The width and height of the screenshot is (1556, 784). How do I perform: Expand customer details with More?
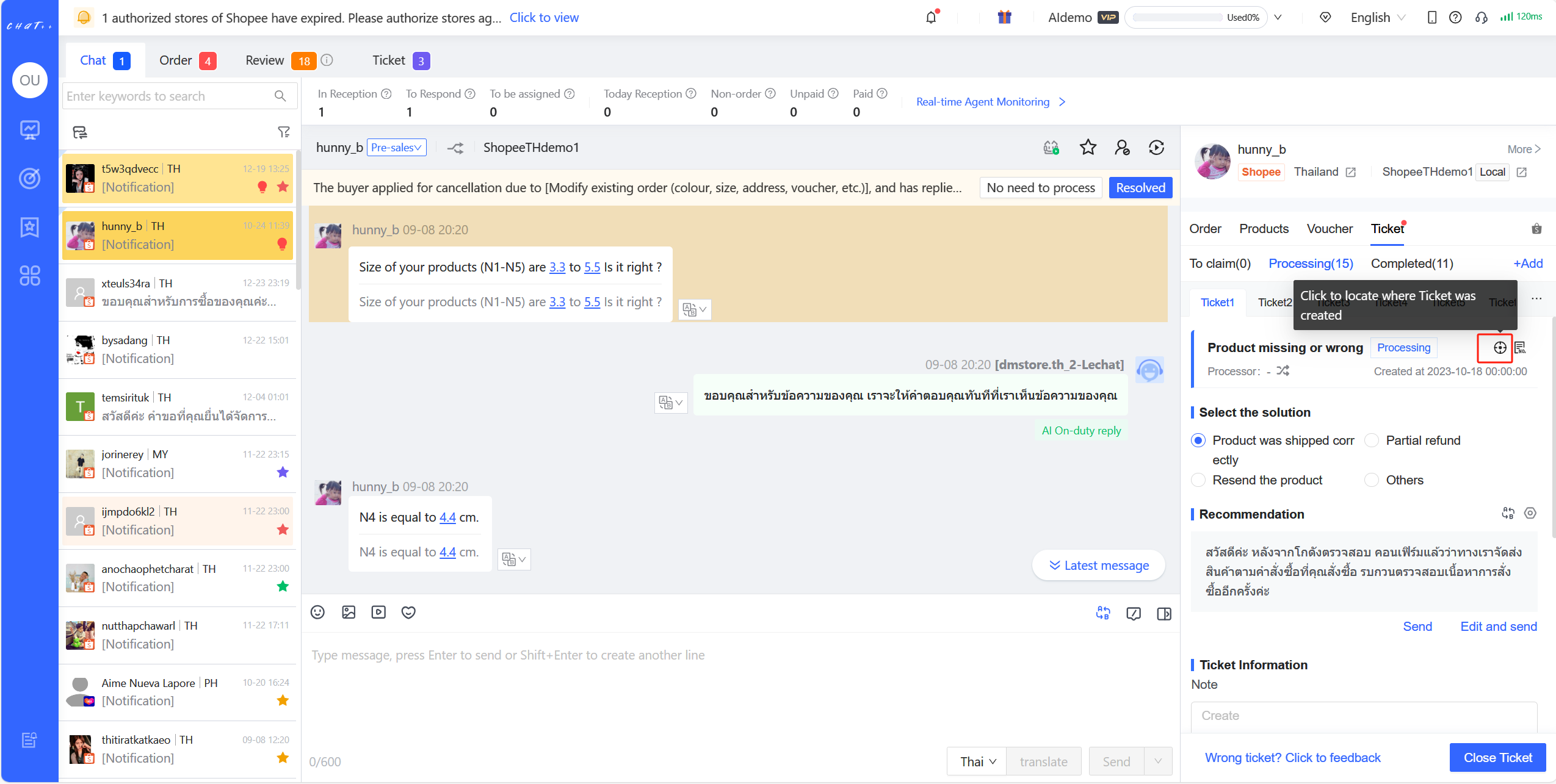tap(1524, 149)
